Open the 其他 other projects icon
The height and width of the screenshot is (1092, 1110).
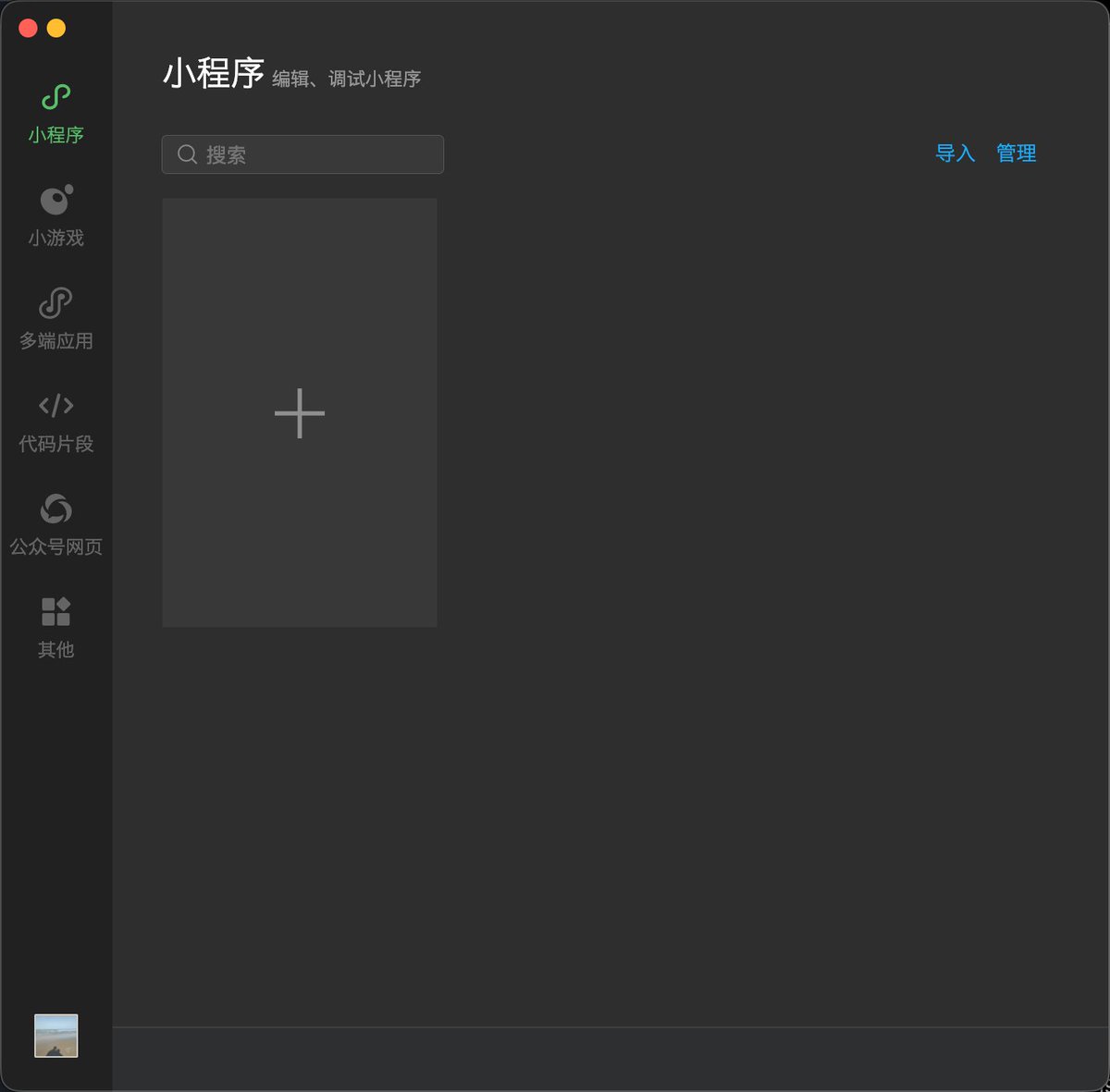click(55, 611)
